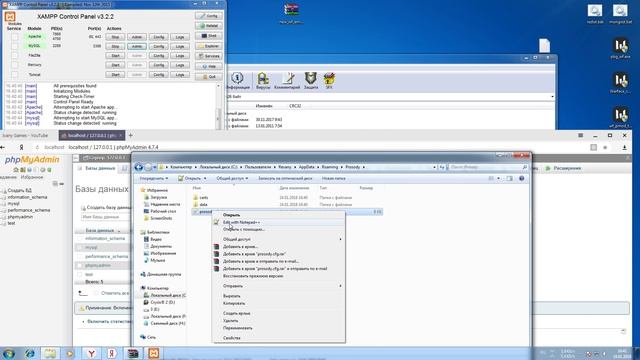
Task: Expand Общий доступ submenu in context menu
Action: [x=278, y=239]
